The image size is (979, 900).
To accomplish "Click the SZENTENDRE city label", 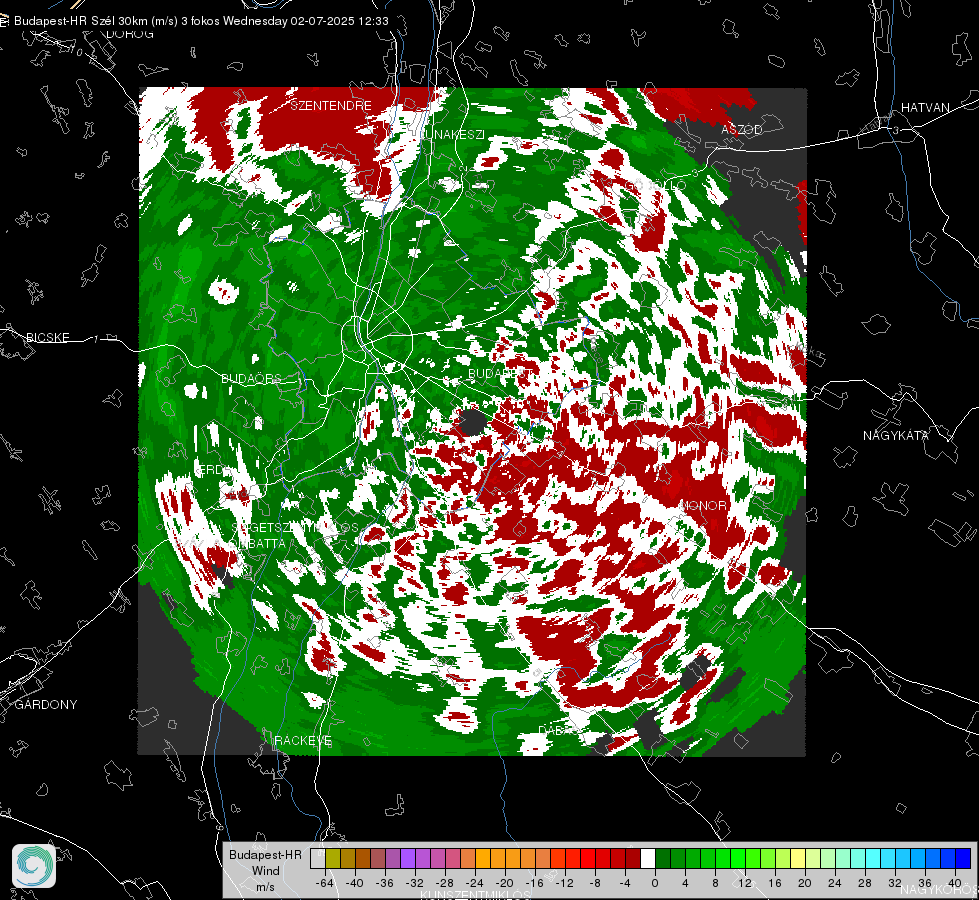I will click(x=331, y=106).
